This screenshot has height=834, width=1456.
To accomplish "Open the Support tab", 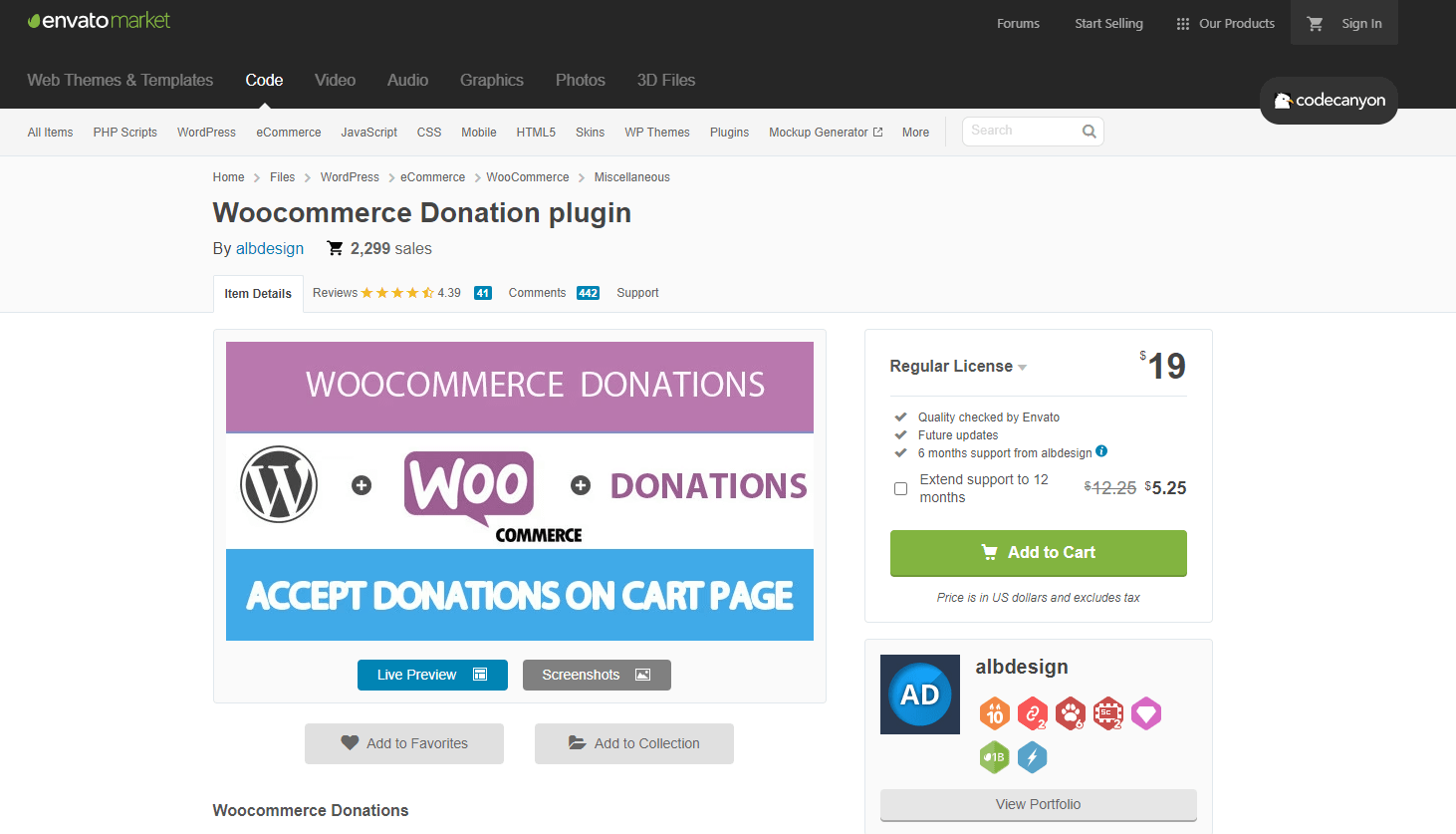I will point(637,293).
